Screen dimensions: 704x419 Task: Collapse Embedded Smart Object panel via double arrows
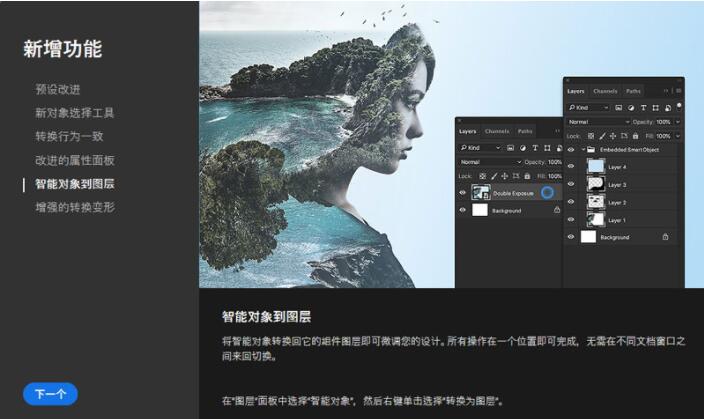click(666, 91)
